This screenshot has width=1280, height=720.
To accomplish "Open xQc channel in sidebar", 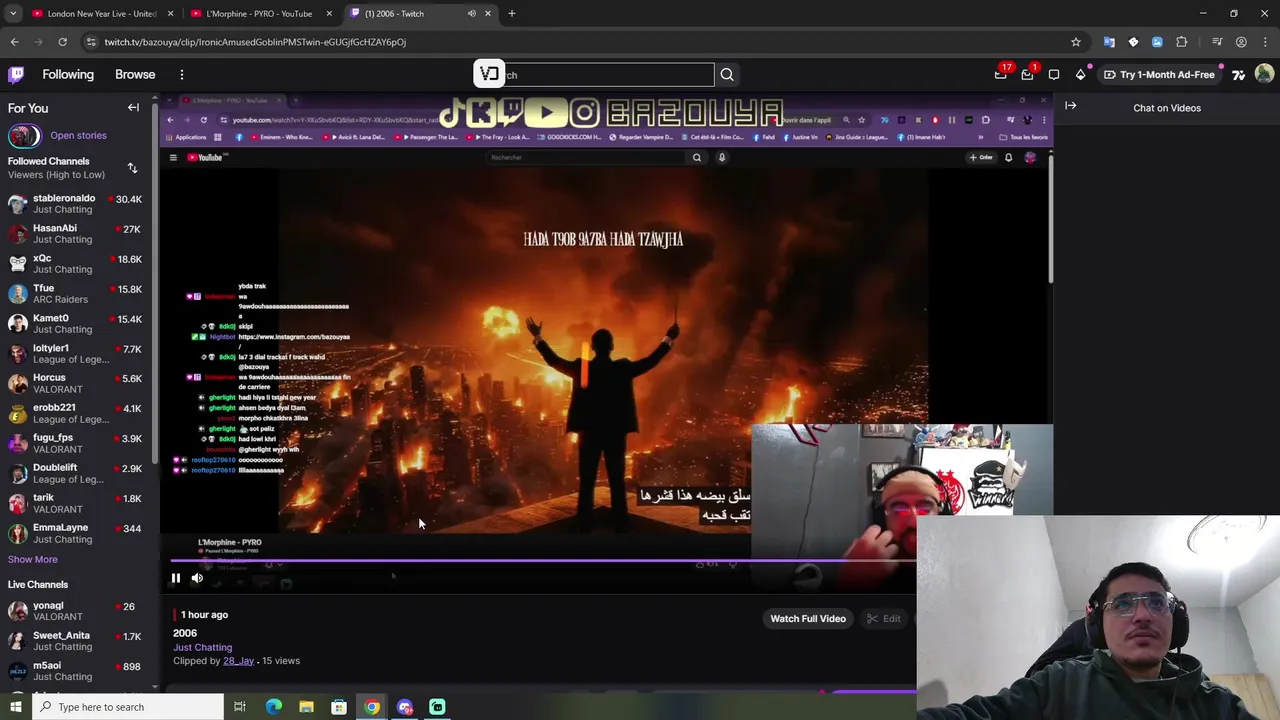I will pyautogui.click(x=76, y=264).
